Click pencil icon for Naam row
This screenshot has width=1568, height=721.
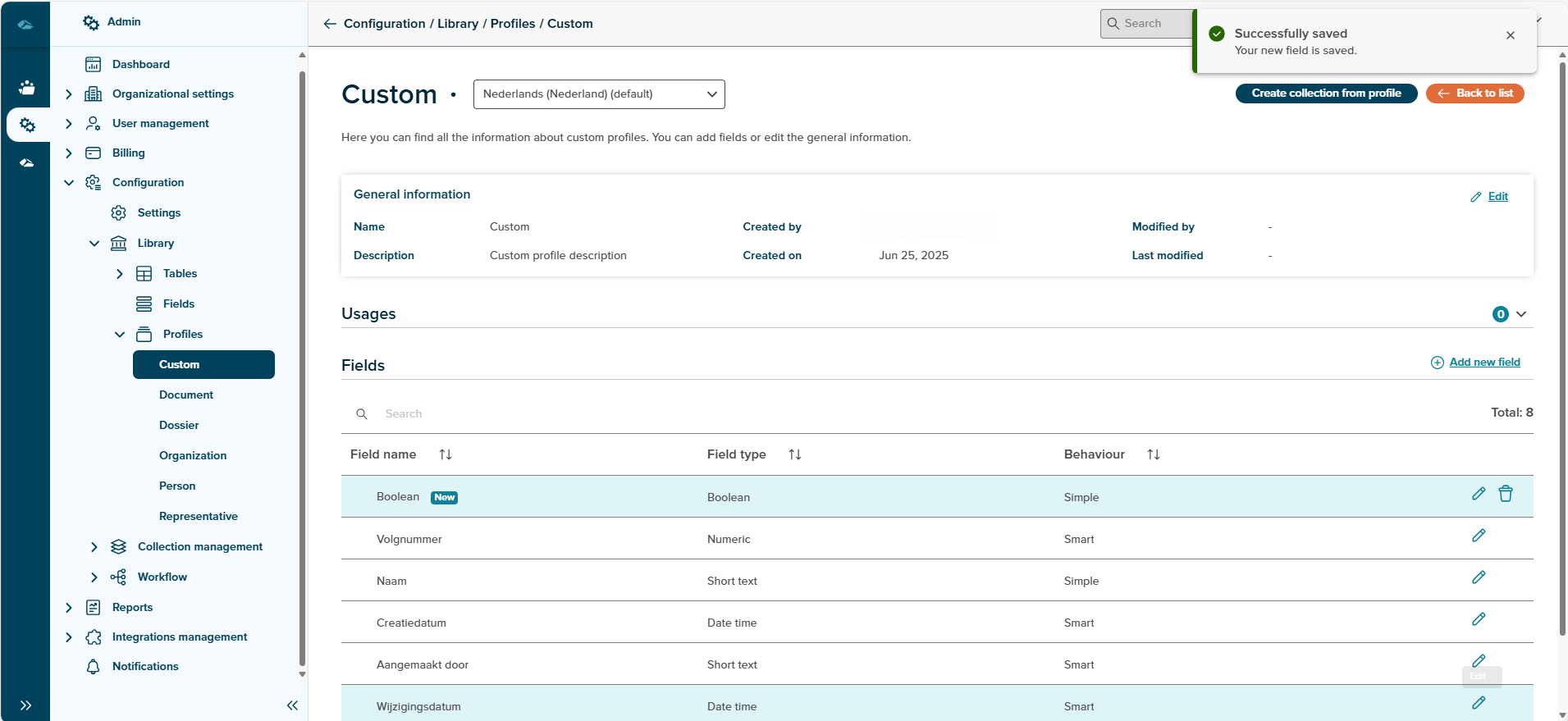[1478, 577]
